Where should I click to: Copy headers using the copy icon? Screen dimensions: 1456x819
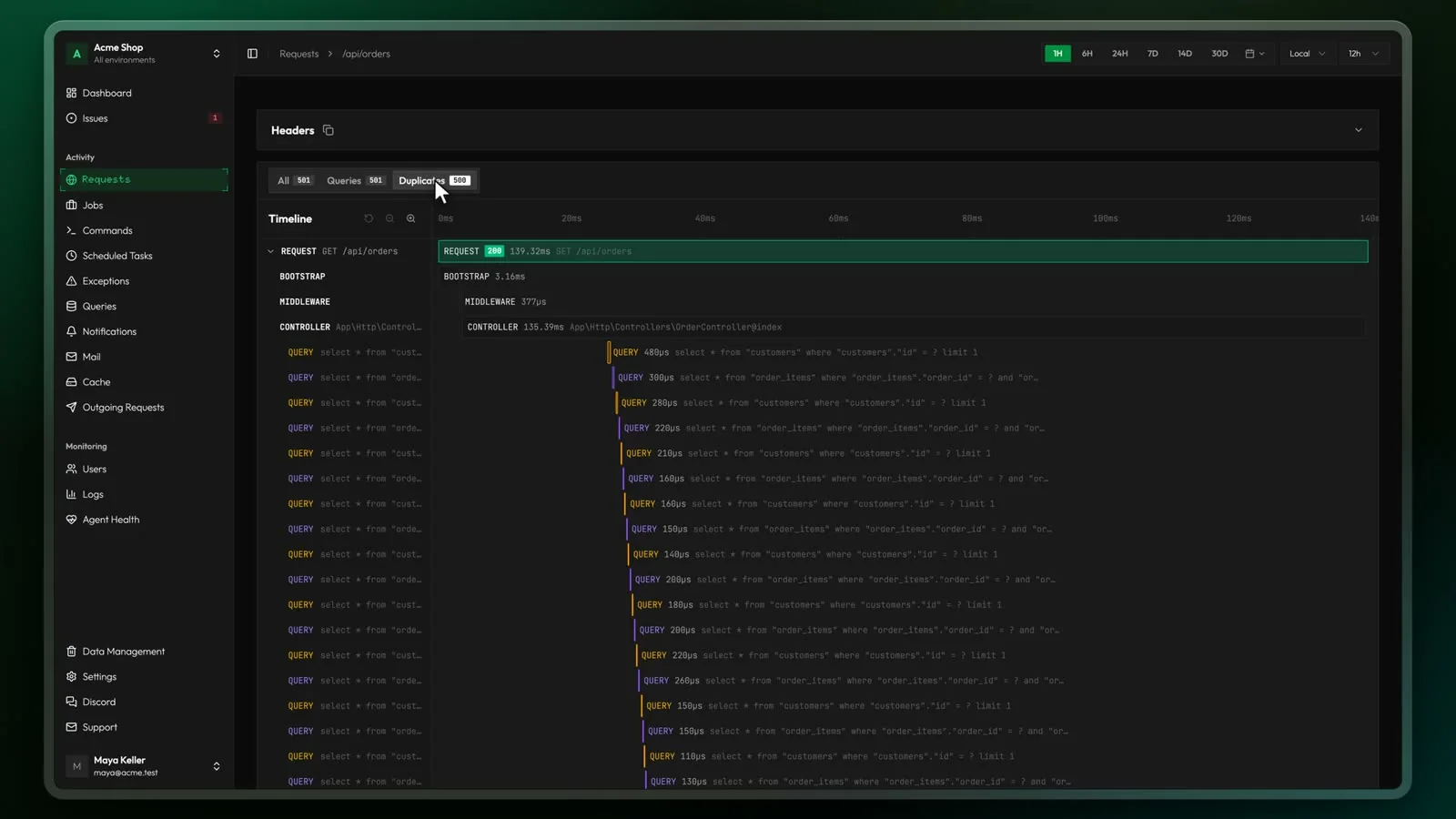329,130
